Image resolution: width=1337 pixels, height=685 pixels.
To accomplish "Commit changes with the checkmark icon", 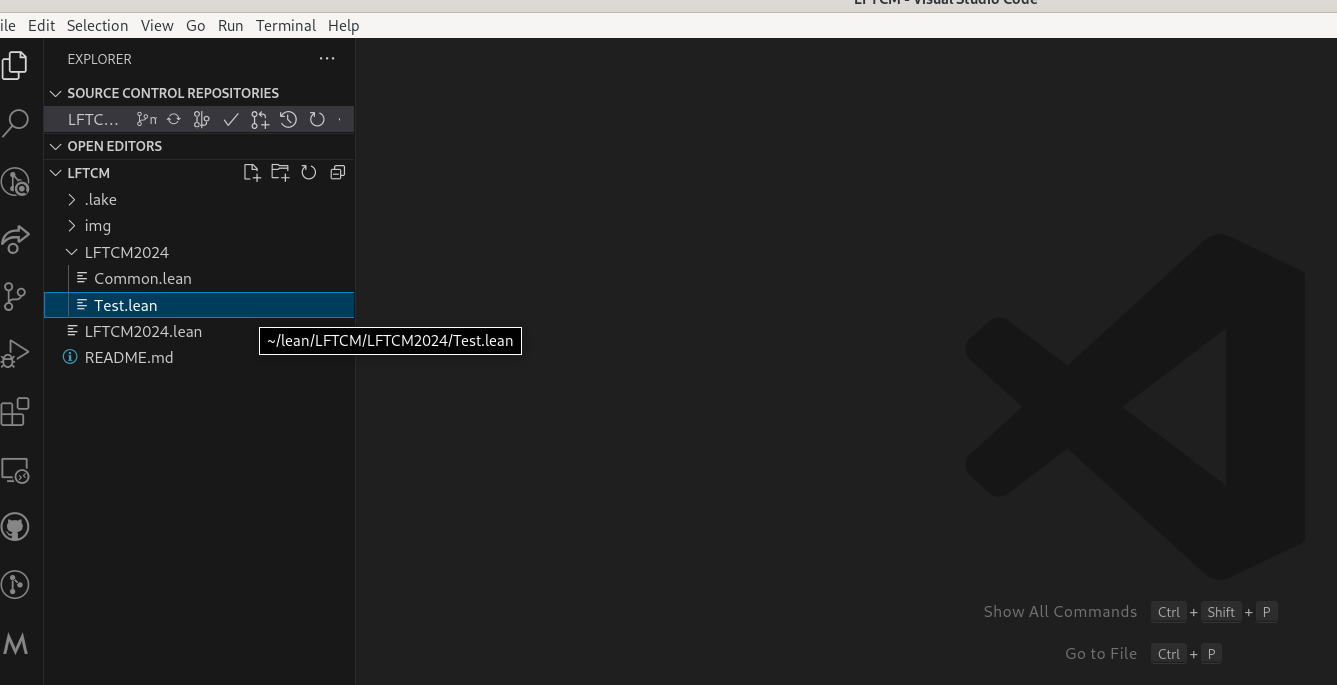I will pos(231,119).
